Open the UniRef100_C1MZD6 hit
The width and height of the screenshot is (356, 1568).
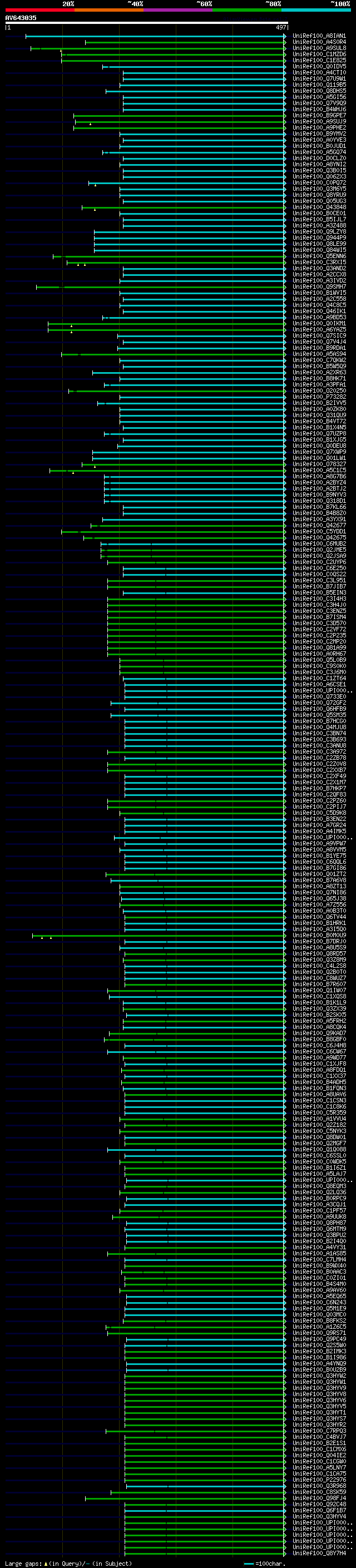click(319, 54)
